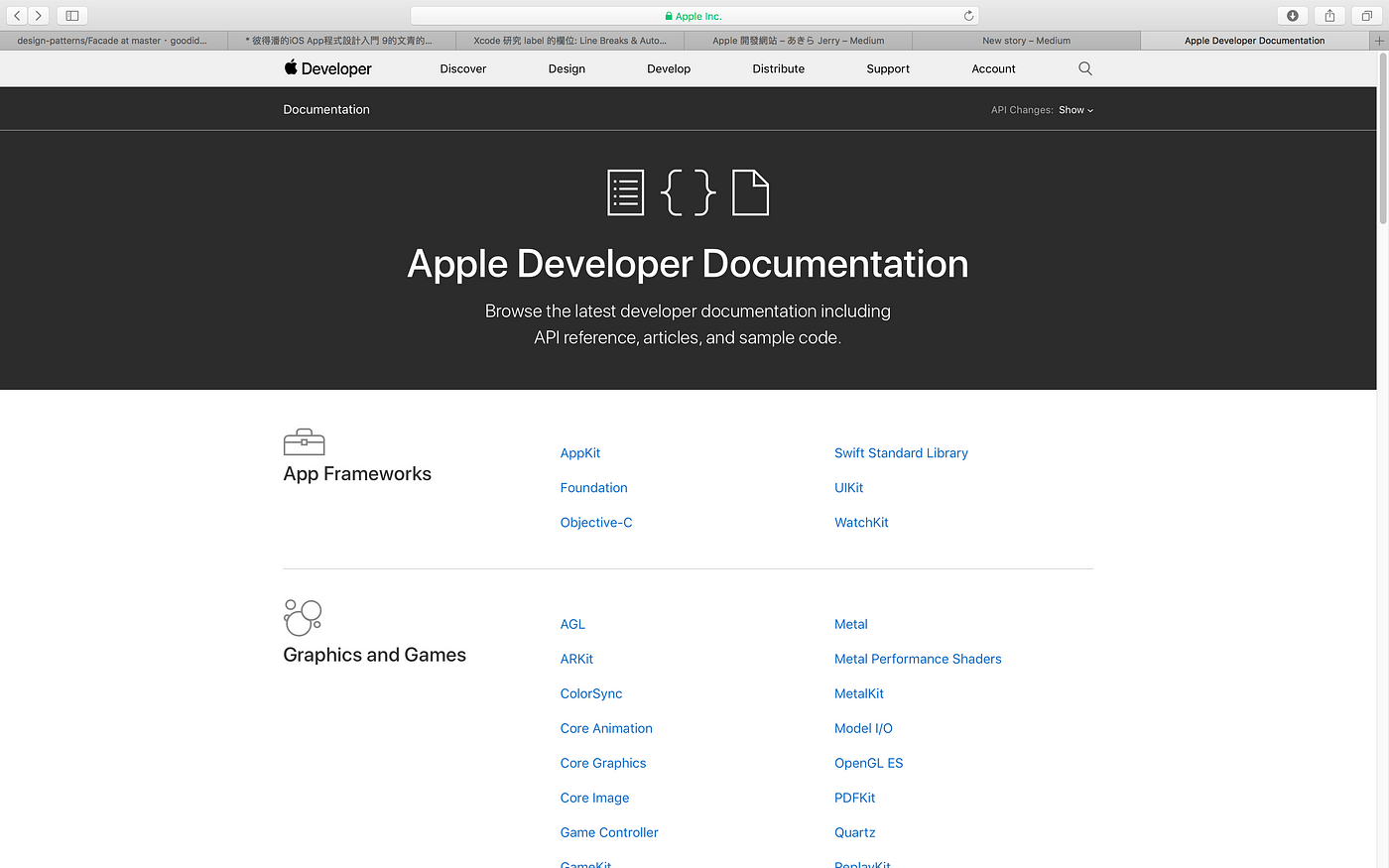Open the AppKit documentation link
This screenshot has height=868, width=1389.
(580, 452)
